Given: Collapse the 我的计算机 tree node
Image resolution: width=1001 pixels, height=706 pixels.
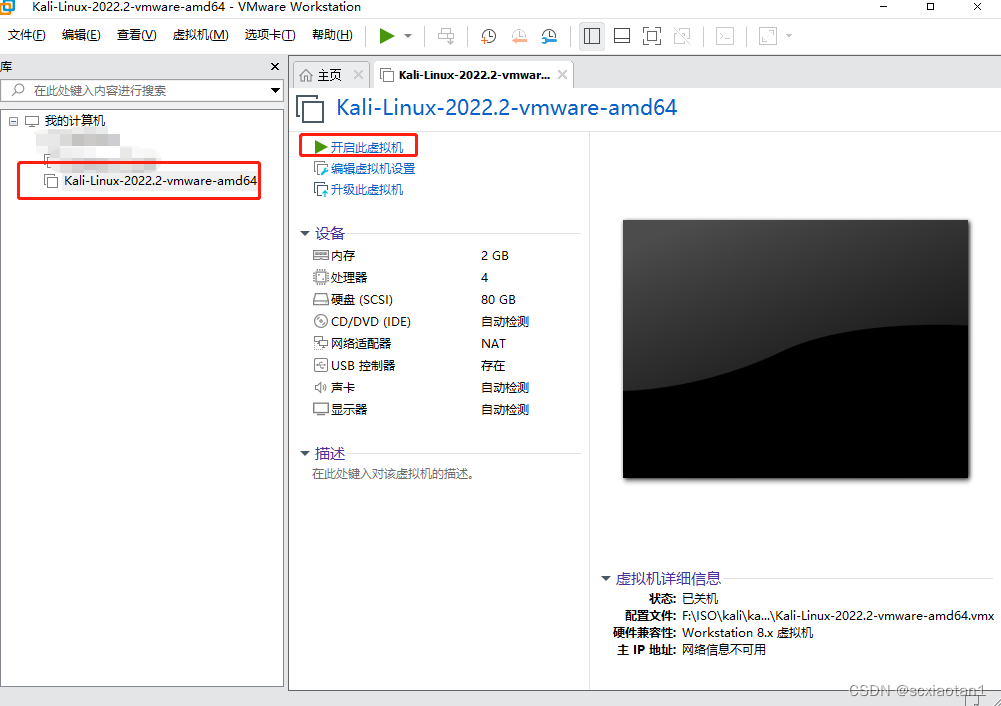Looking at the screenshot, I should (x=13, y=121).
